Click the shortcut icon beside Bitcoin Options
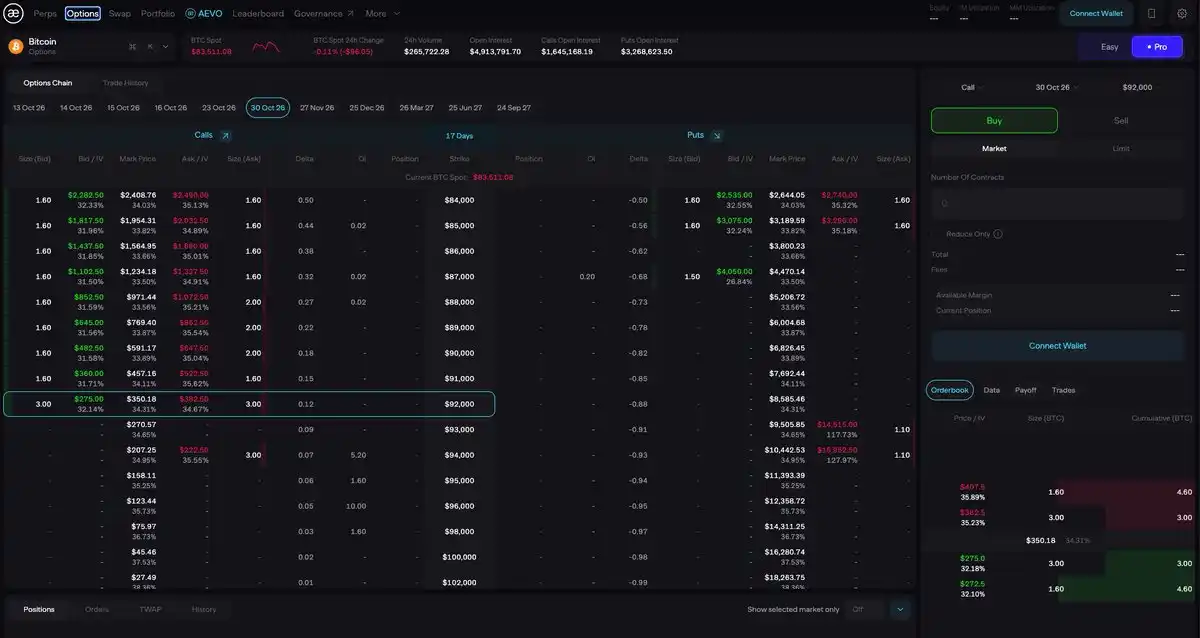The width and height of the screenshot is (1200, 638). tap(133, 46)
